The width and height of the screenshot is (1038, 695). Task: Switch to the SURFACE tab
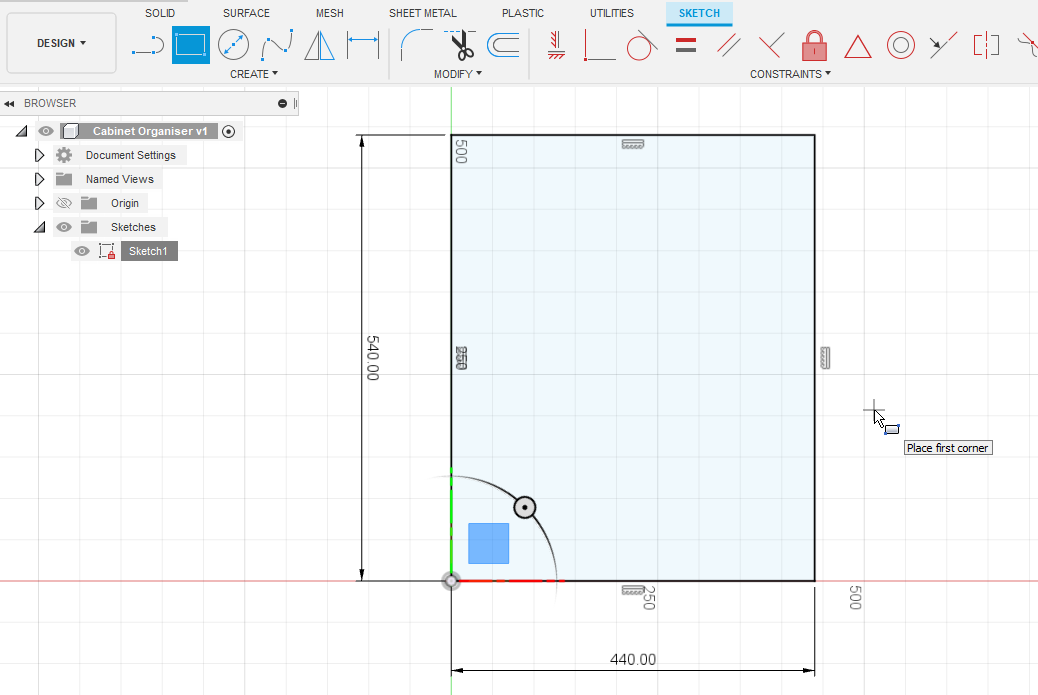[x=246, y=13]
